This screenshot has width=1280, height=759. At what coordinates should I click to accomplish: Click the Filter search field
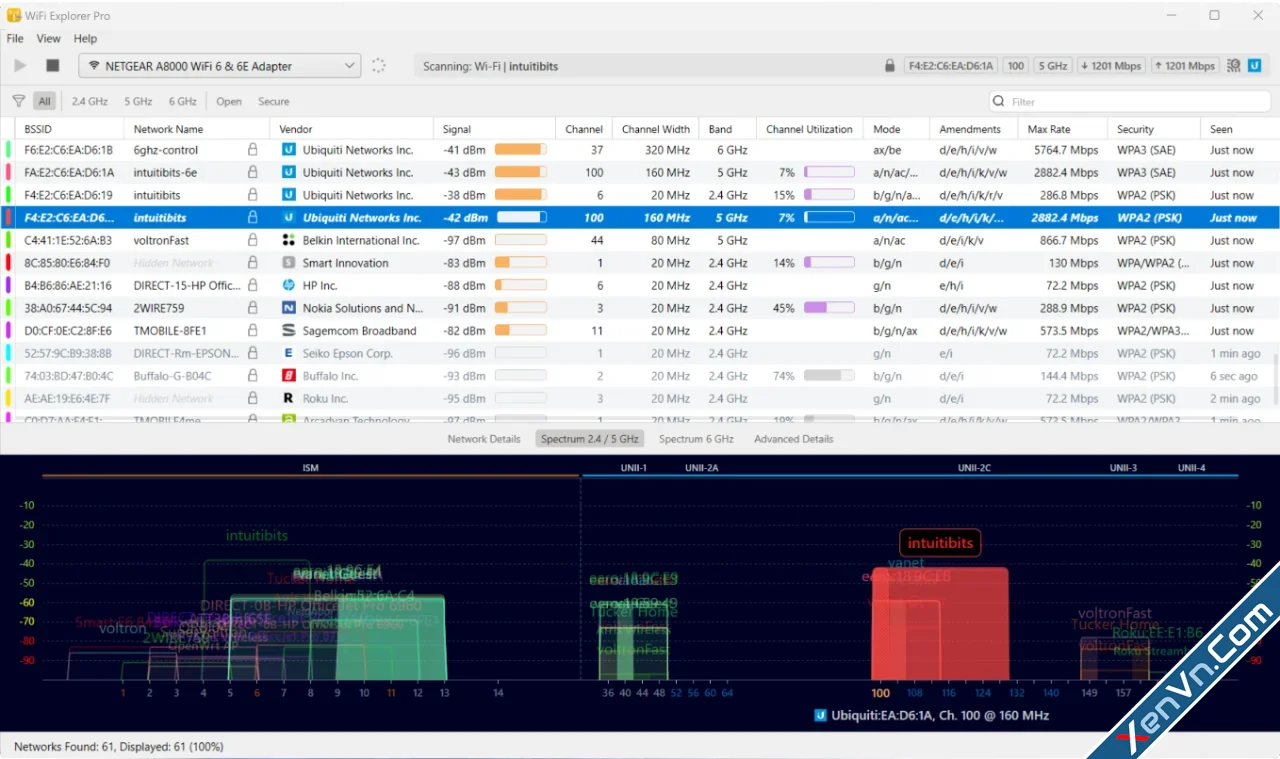1130,101
